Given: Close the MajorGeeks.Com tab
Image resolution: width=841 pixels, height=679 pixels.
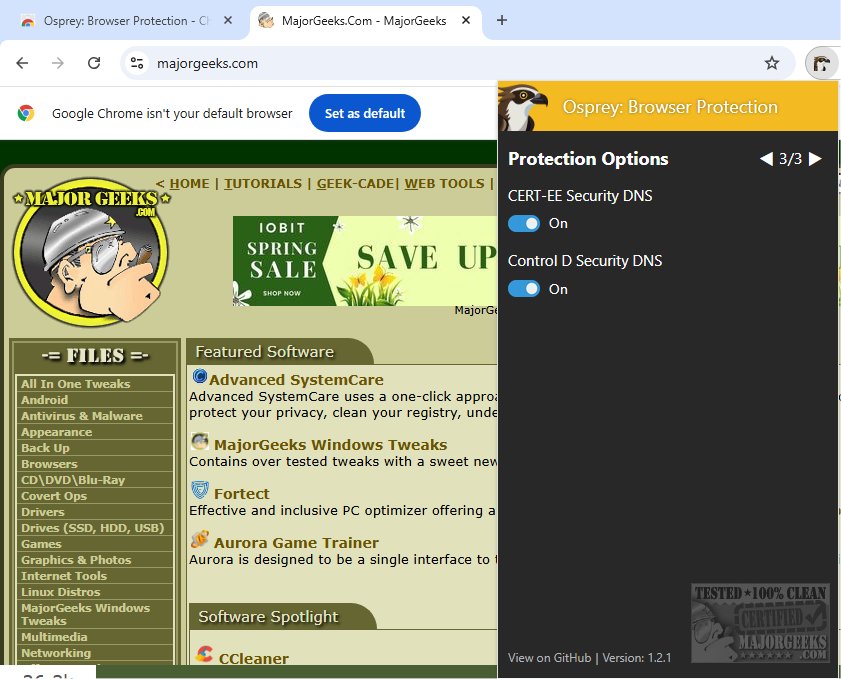Looking at the screenshot, I should coord(466,20).
